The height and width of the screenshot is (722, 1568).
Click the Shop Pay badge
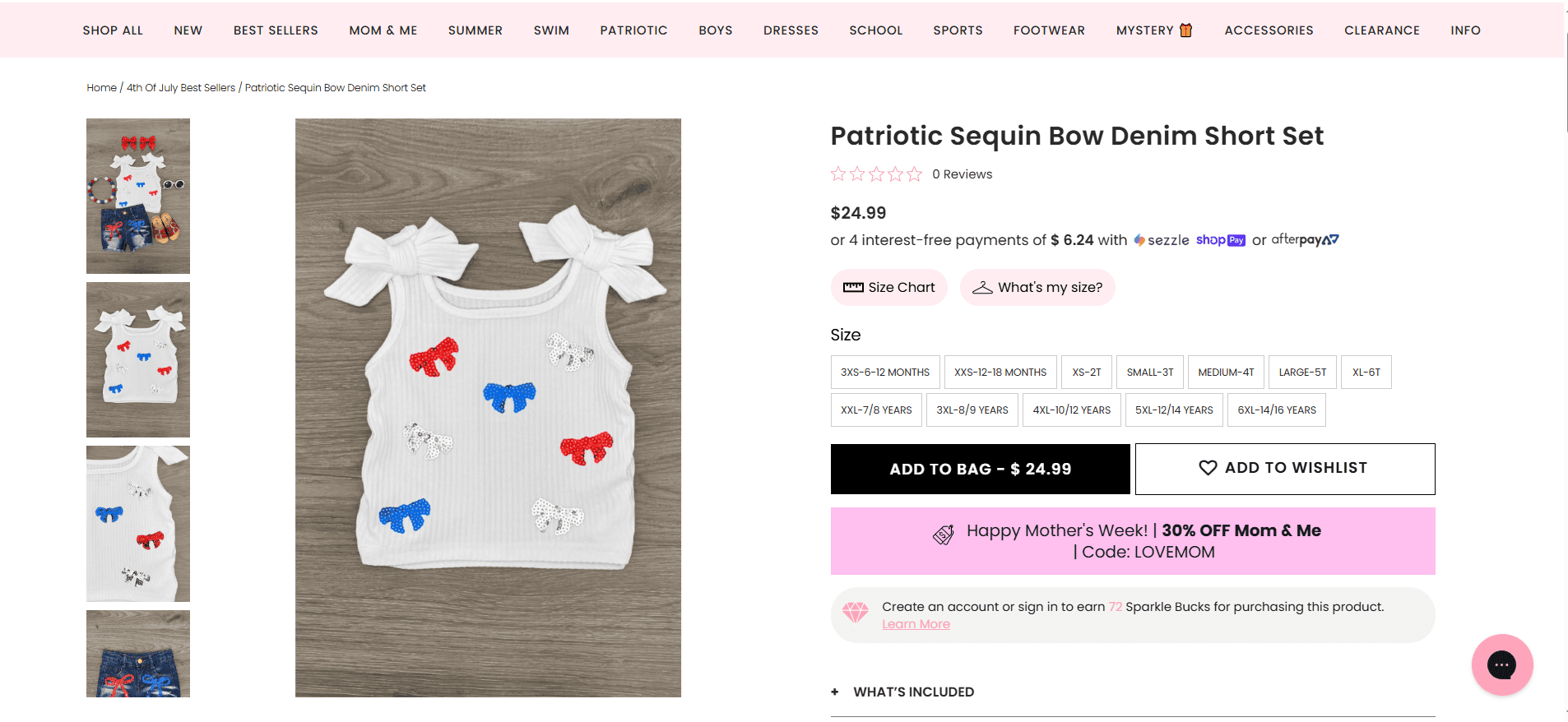pyautogui.click(x=1220, y=239)
